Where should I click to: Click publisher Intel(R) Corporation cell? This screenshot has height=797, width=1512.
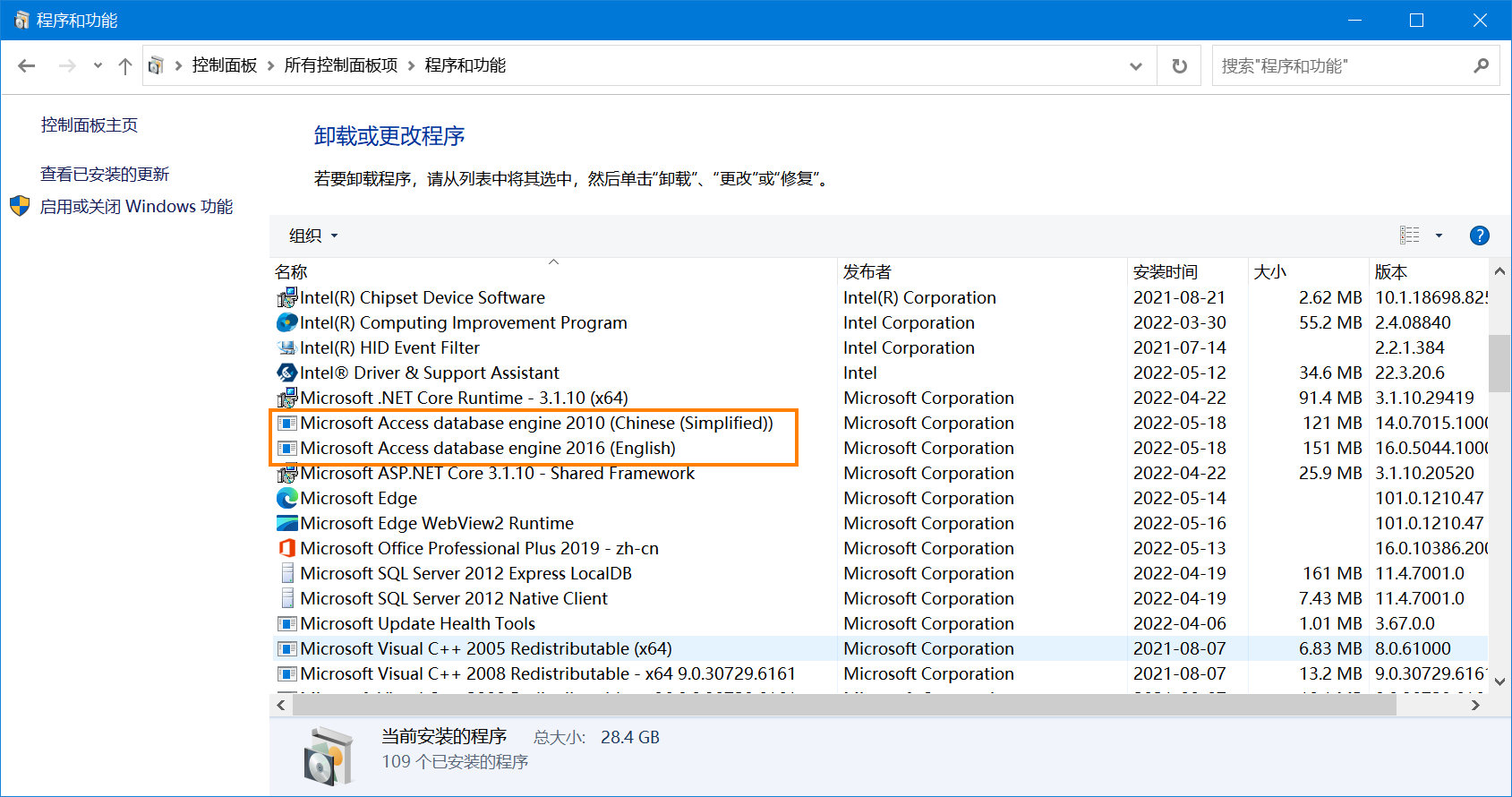click(919, 297)
